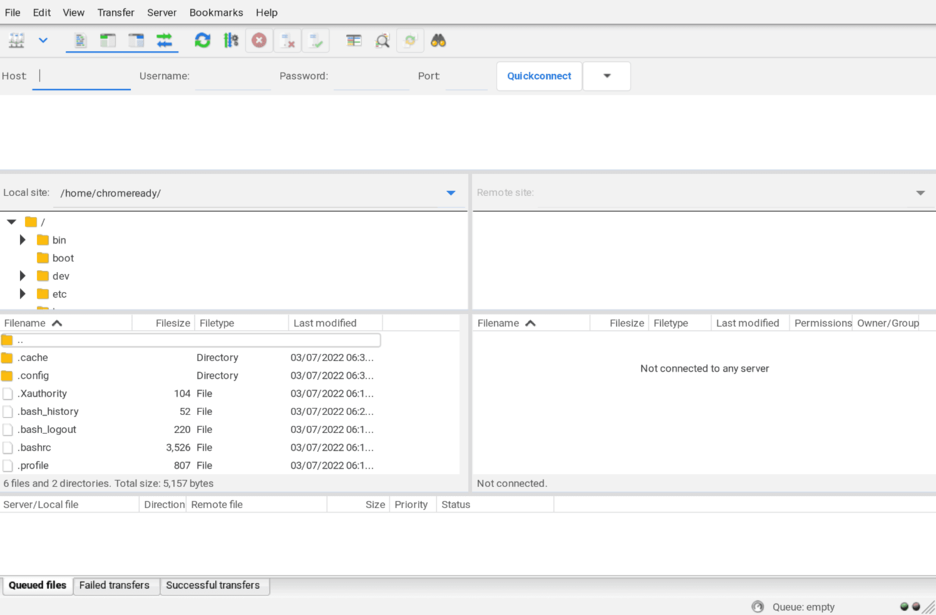Click the Priority column header in queue
The width and height of the screenshot is (936, 615).
click(x=411, y=505)
